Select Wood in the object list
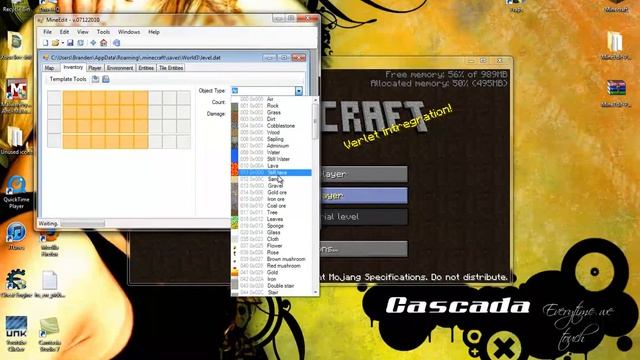640x360 pixels. [271, 132]
